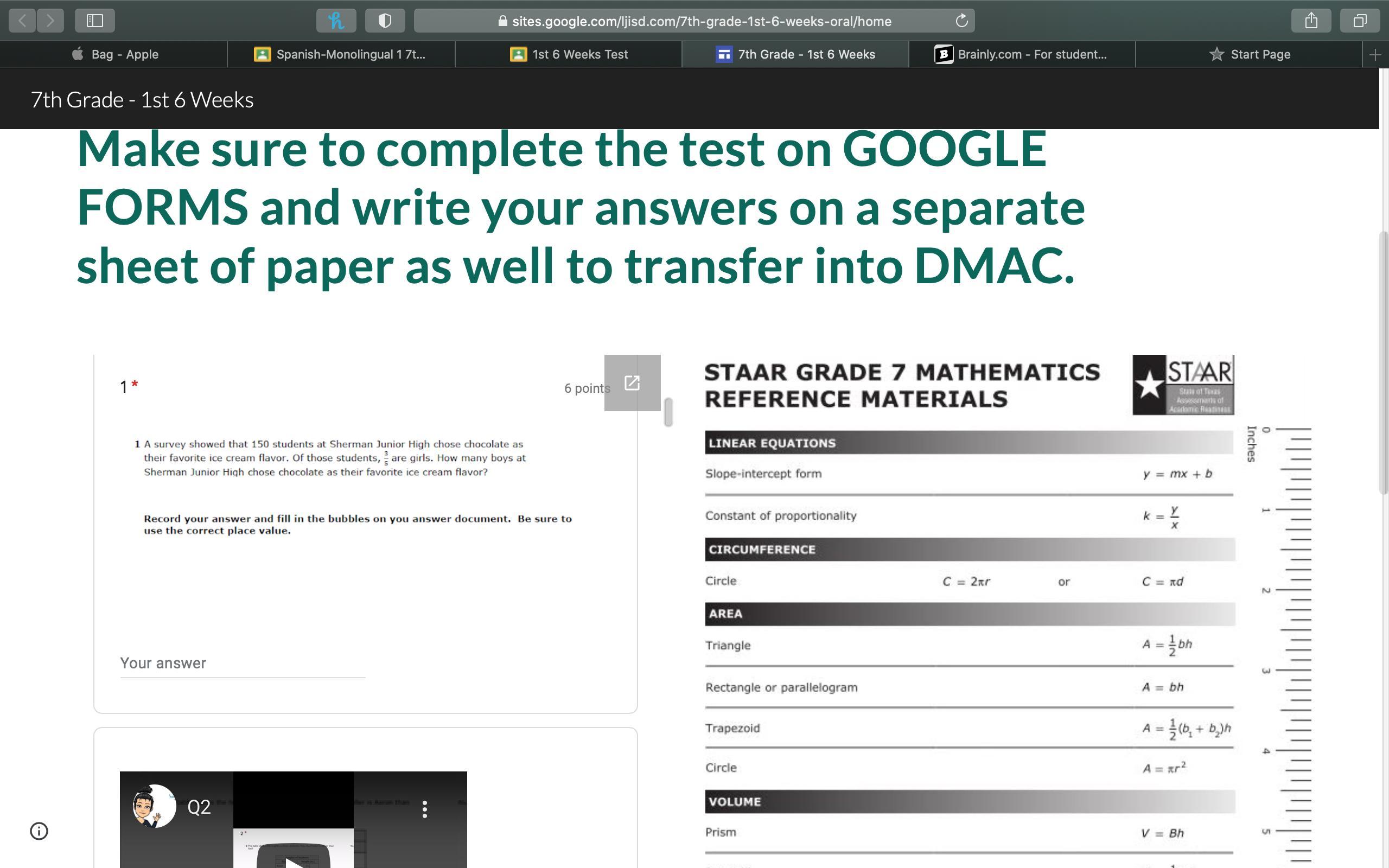This screenshot has height=868, width=1389.
Task: Toggle the Safari sidebar panel icon
Action: pyautogui.click(x=95, y=21)
